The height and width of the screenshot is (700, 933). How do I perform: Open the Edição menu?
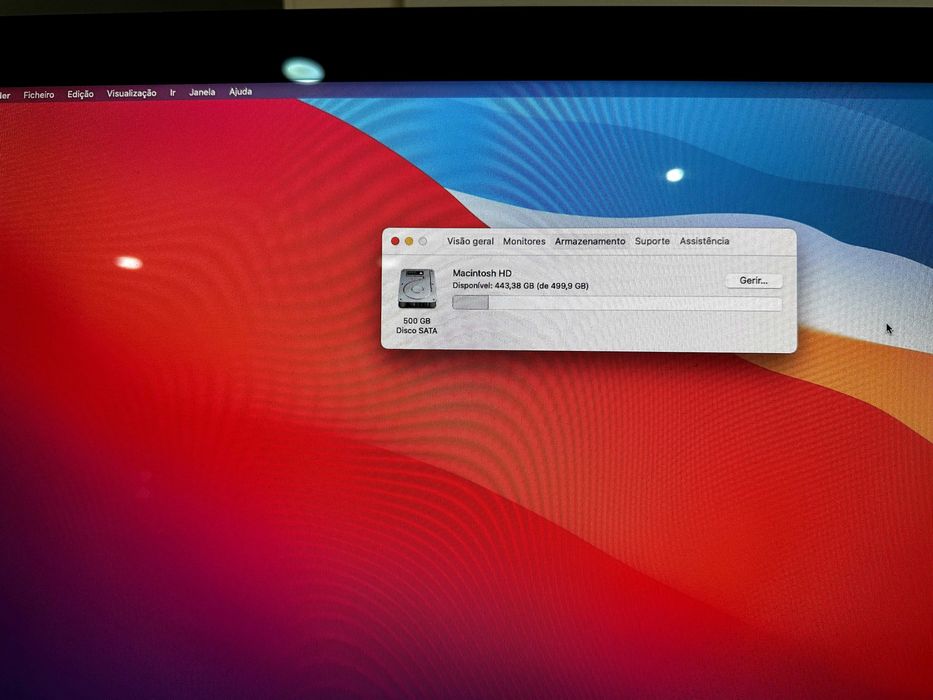tap(80, 94)
